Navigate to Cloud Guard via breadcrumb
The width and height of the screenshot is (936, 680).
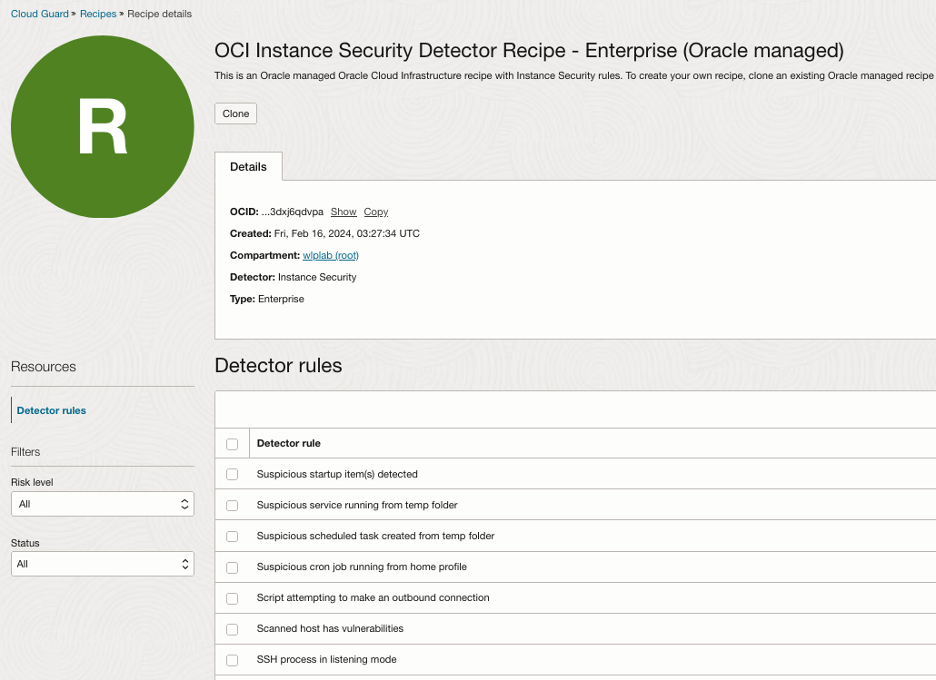40,13
